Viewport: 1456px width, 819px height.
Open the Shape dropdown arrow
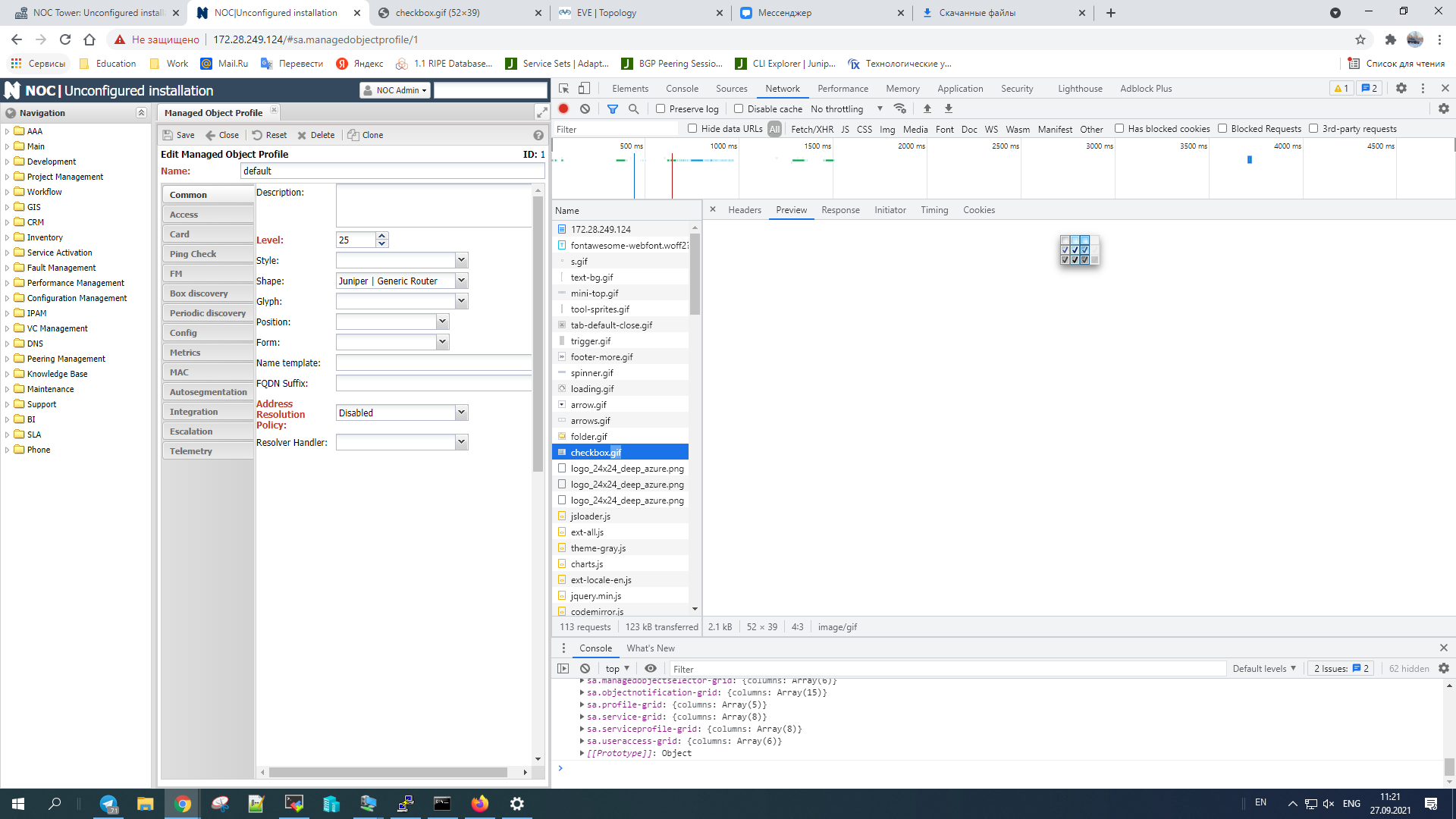(x=461, y=281)
